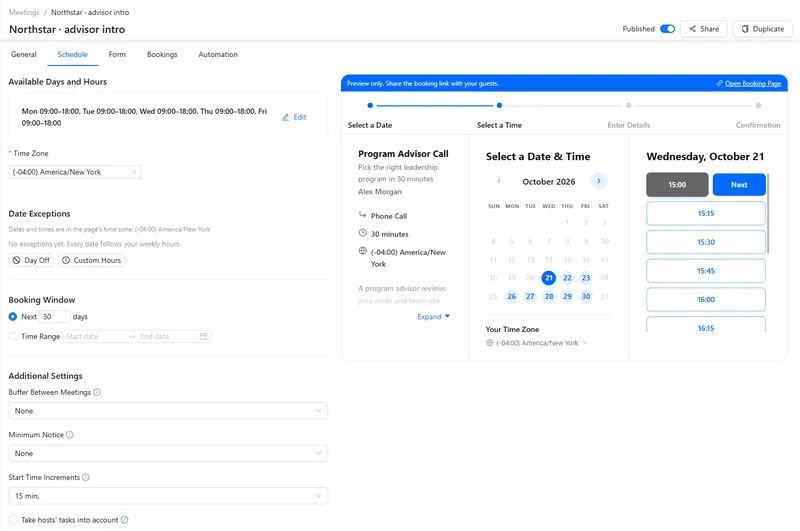The image size is (800, 531).
Task: Choose the 15:45 time slot
Action: (x=706, y=271)
